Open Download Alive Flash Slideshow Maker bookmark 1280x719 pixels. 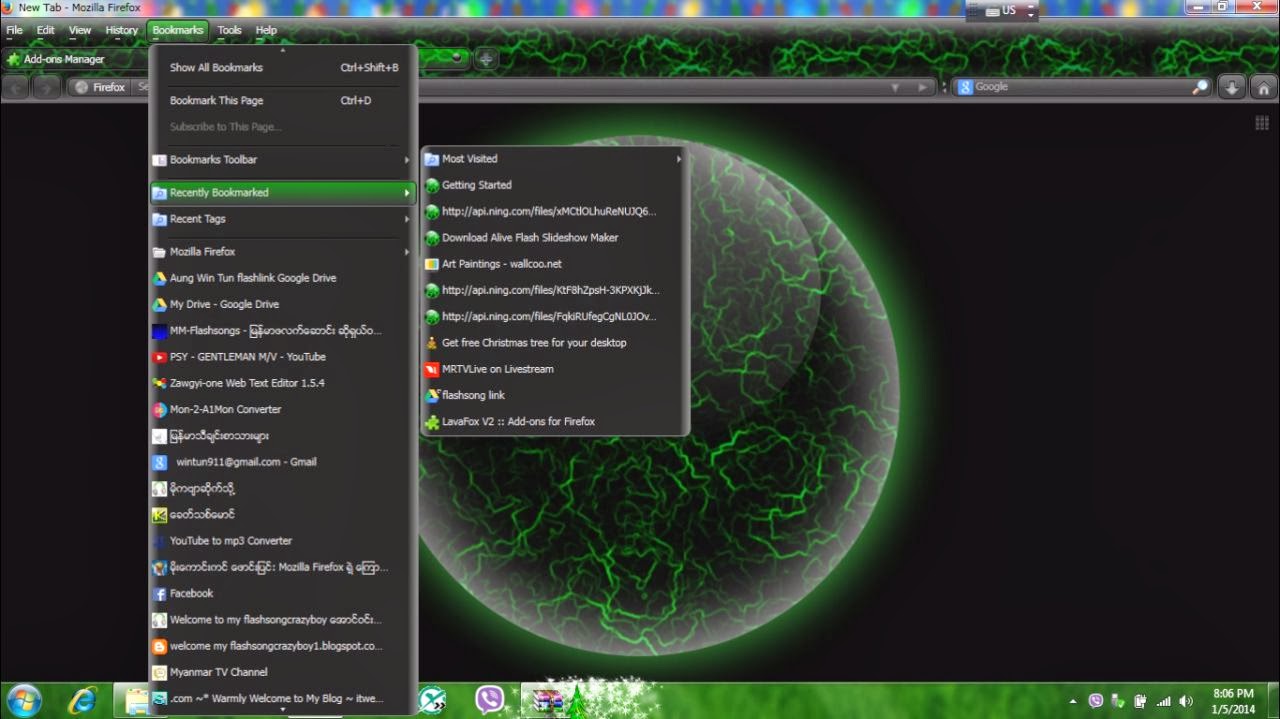coord(554,238)
